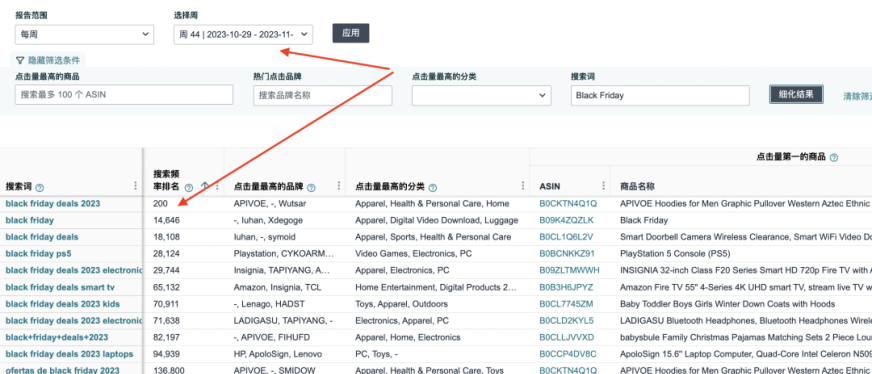872x374 pixels.
Task: Open search term 'black friday deals smart tv'
Action: point(60,287)
